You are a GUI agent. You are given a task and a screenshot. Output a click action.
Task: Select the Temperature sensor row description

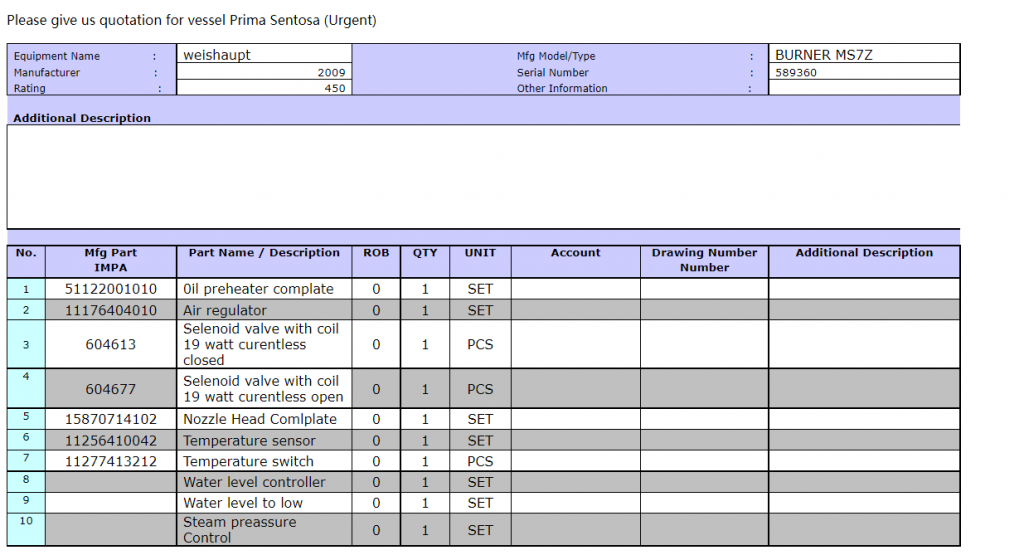264,441
